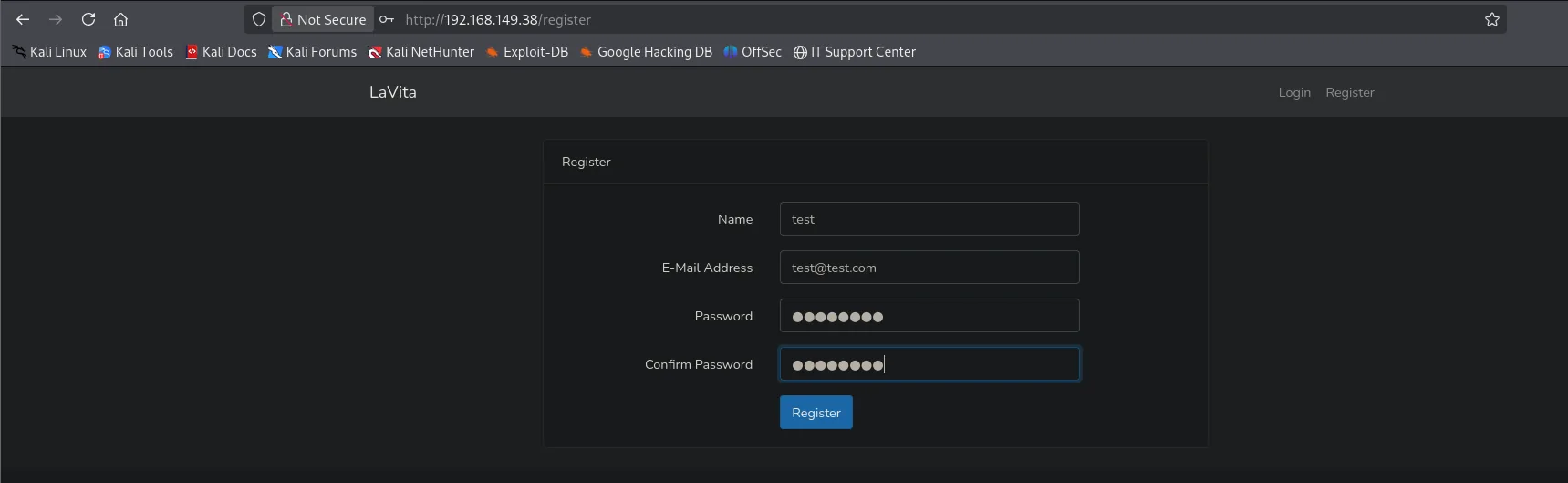Click the E-Mail Address label
1568x483 pixels.
[x=707, y=268]
